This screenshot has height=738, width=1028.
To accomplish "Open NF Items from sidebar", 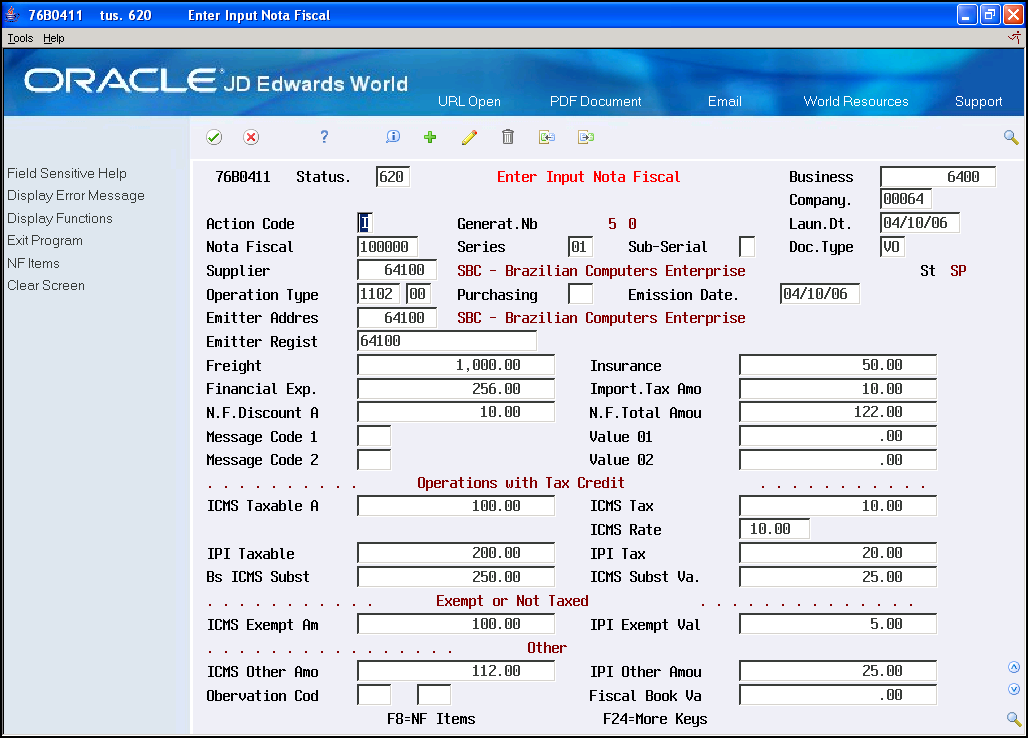I will point(33,263).
